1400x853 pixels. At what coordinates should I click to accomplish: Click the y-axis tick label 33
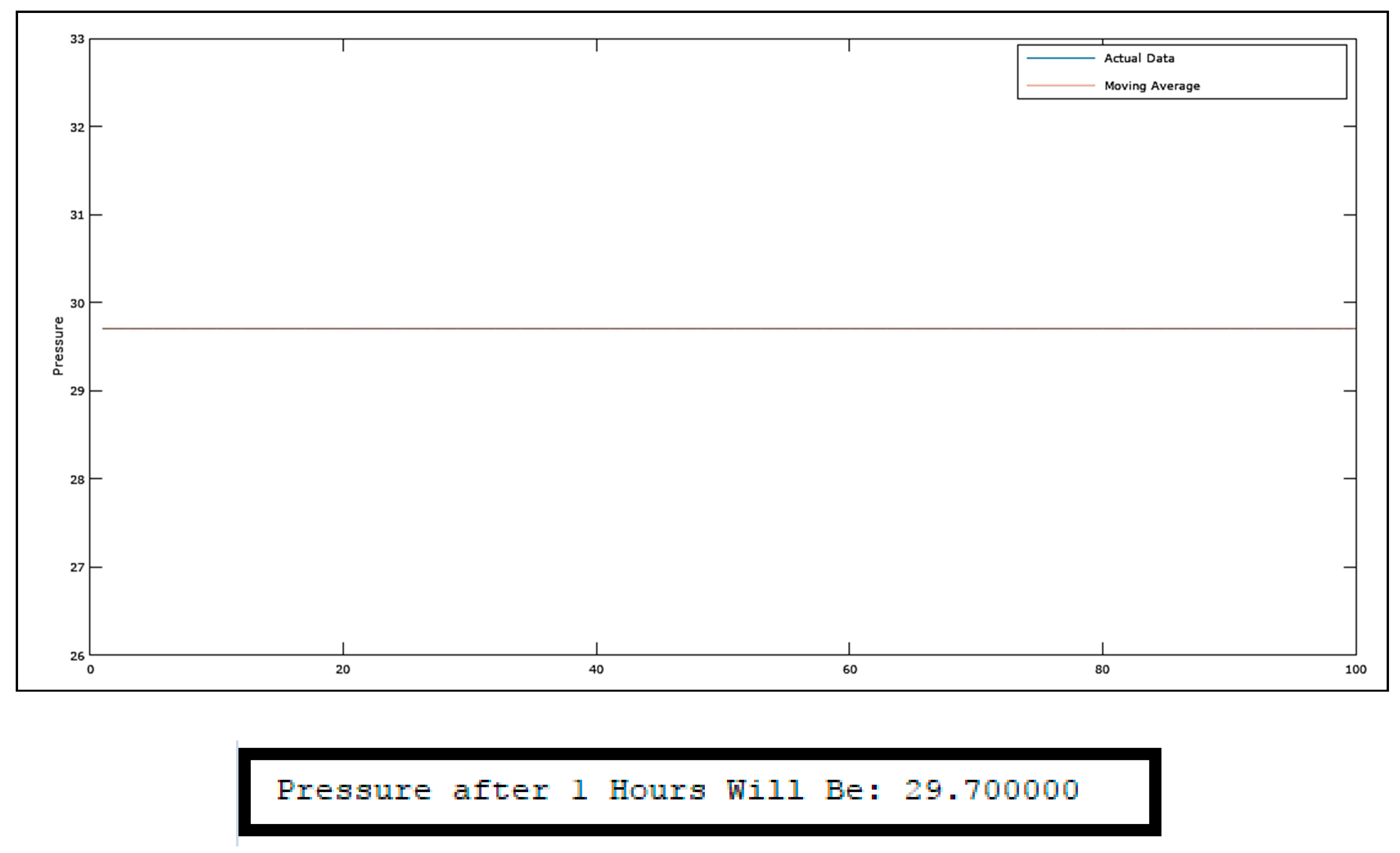77,39
